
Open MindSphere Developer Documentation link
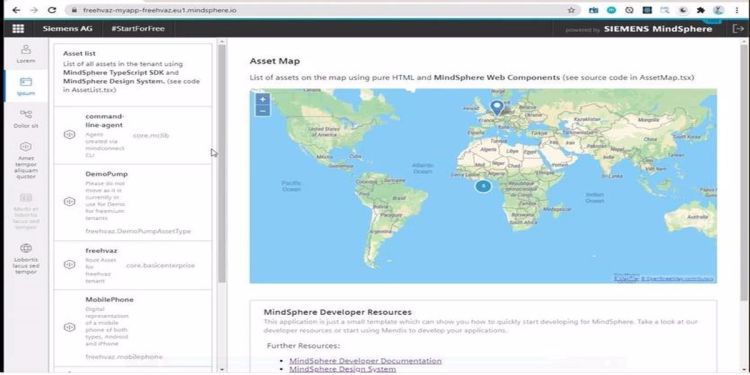tap(365, 361)
